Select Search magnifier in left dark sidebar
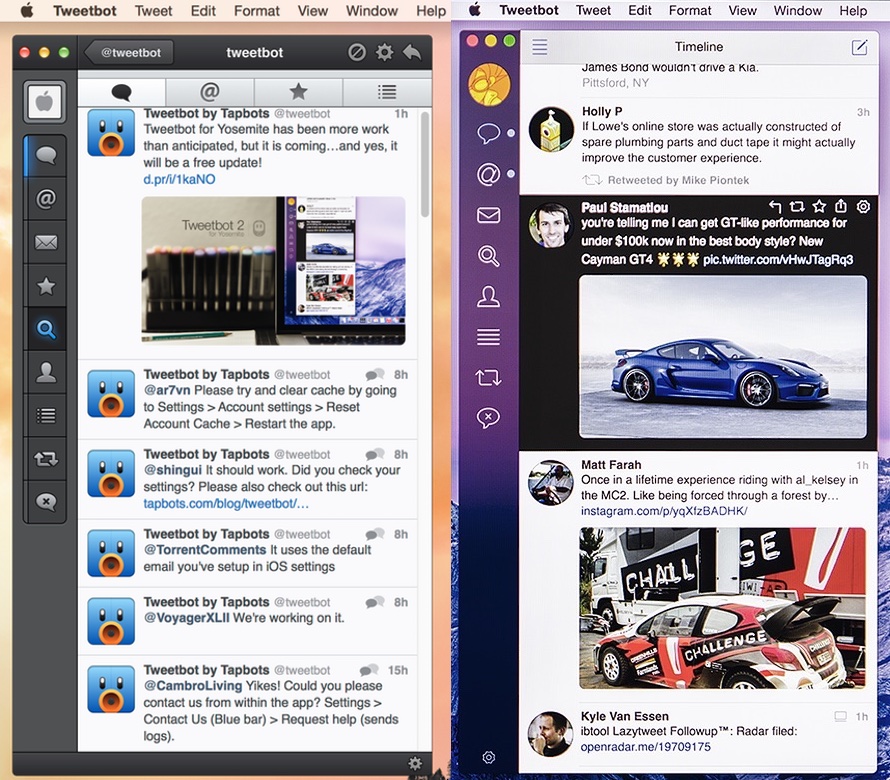Image resolution: width=890 pixels, height=780 pixels. tap(45, 329)
